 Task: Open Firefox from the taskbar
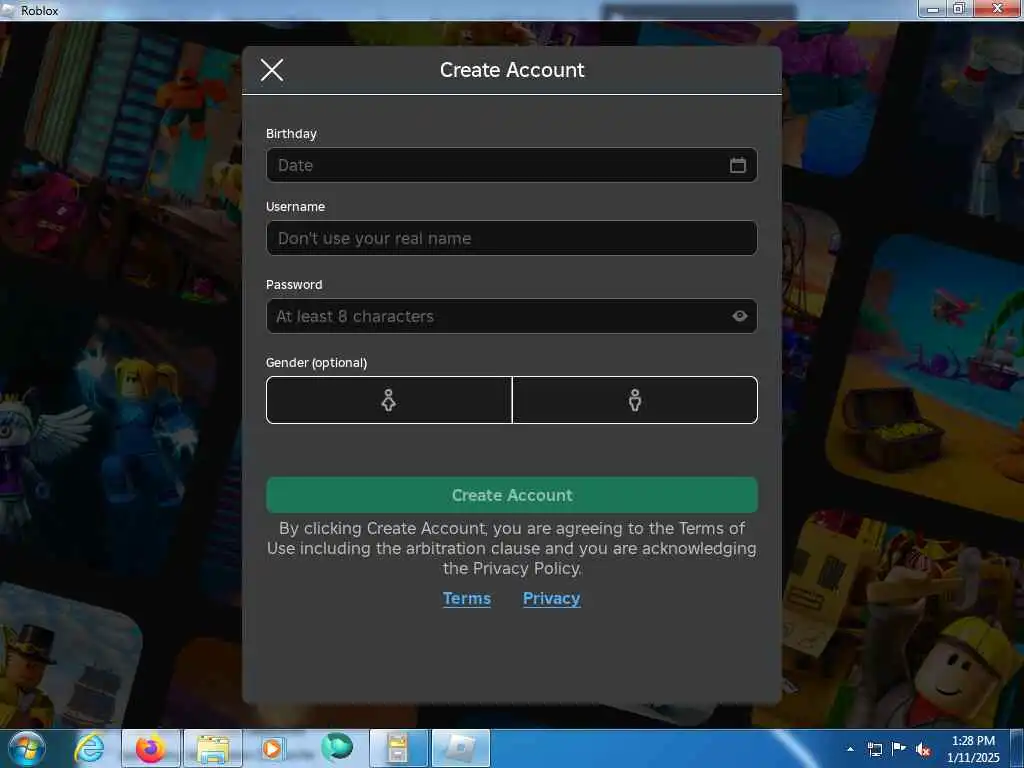(x=150, y=748)
